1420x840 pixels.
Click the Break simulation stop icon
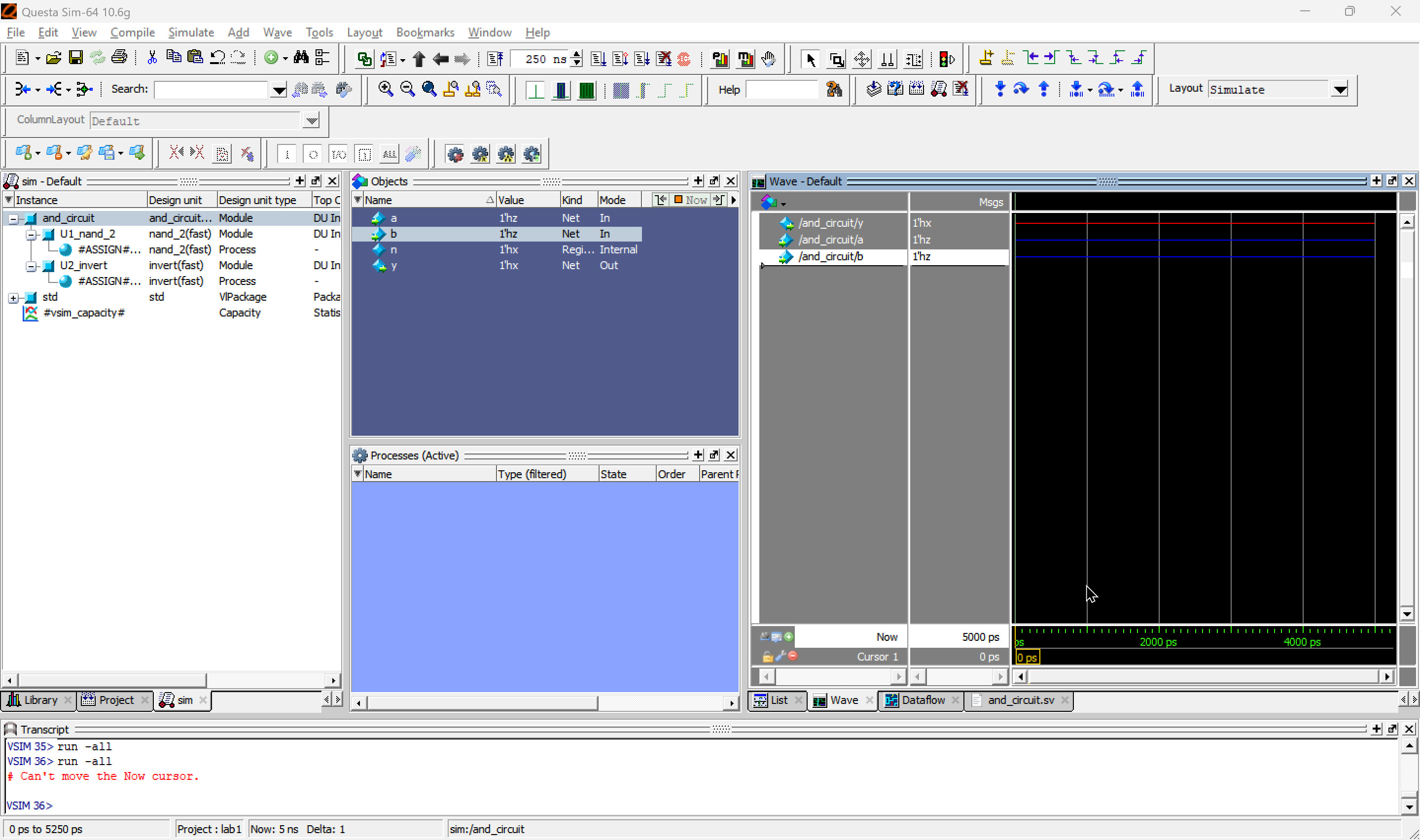pyautogui.click(x=684, y=59)
